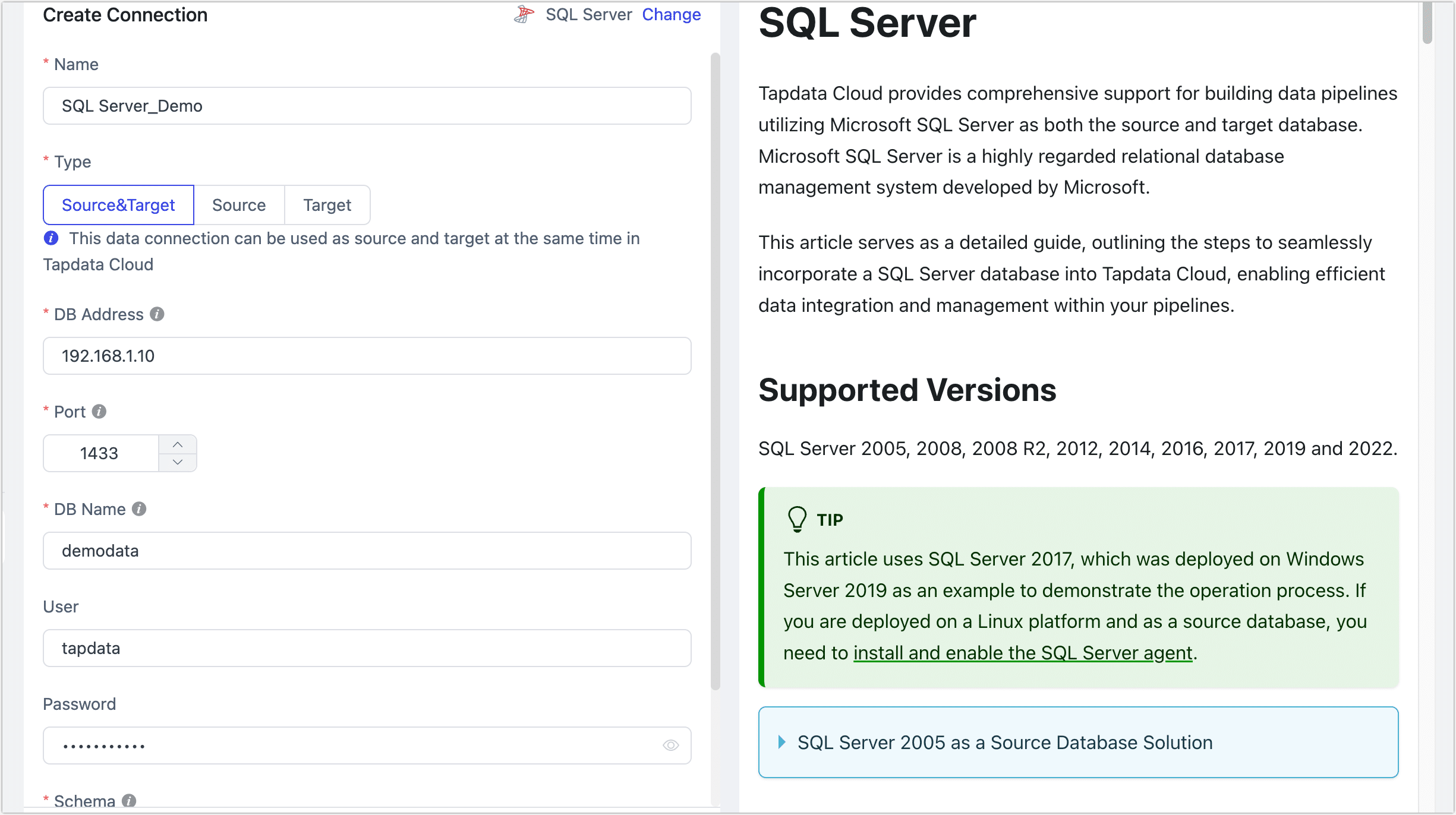
Task: Open install and enable SQL Server agent link
Action: click(1023, 653)
